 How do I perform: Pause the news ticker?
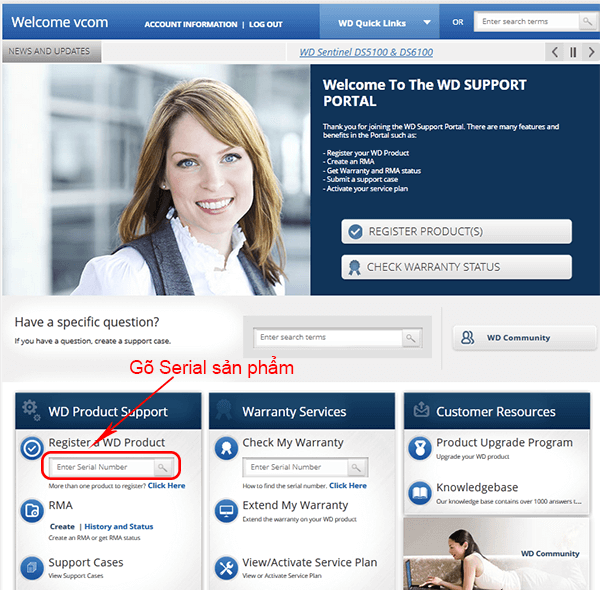tap(573, 52)
